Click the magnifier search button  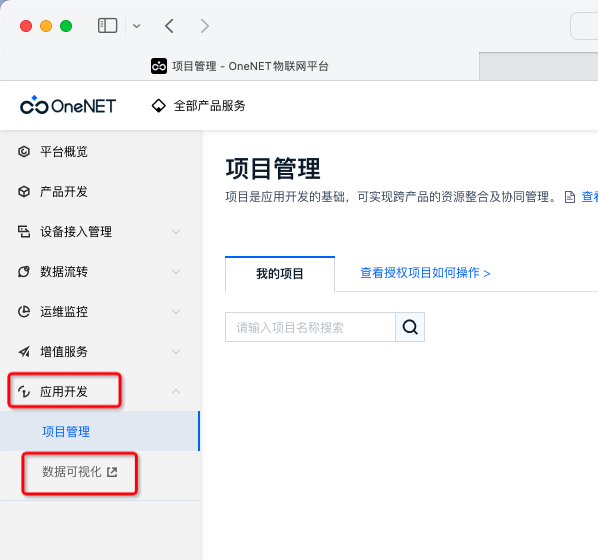click(410, 327)
